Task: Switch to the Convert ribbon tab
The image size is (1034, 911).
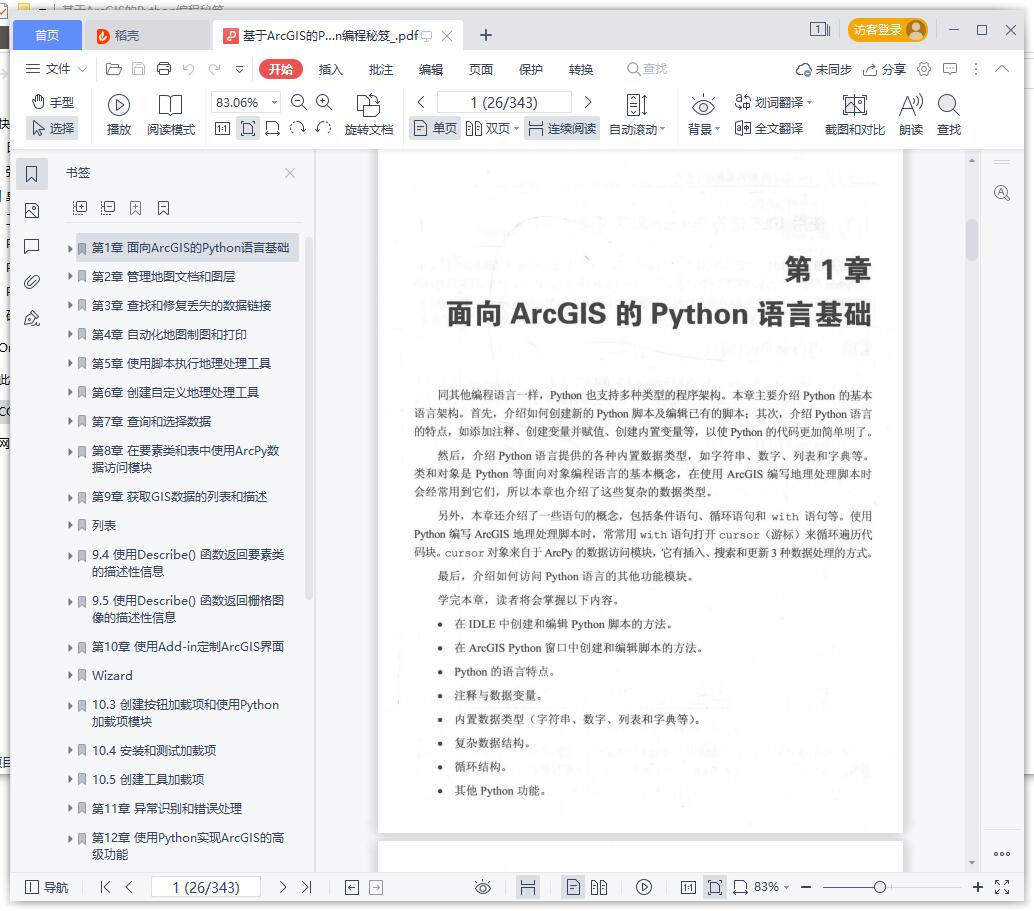Action: (x=581, y=69)
